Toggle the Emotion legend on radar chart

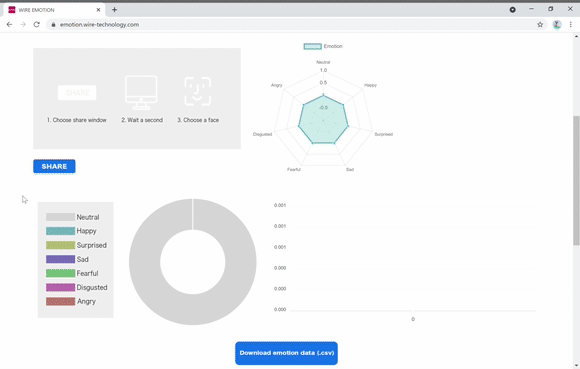(323, 46)
